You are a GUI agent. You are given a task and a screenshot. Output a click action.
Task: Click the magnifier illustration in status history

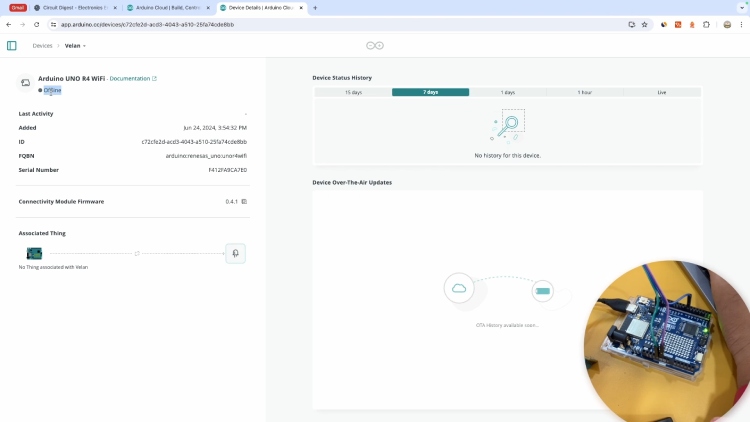coord(507,126)
